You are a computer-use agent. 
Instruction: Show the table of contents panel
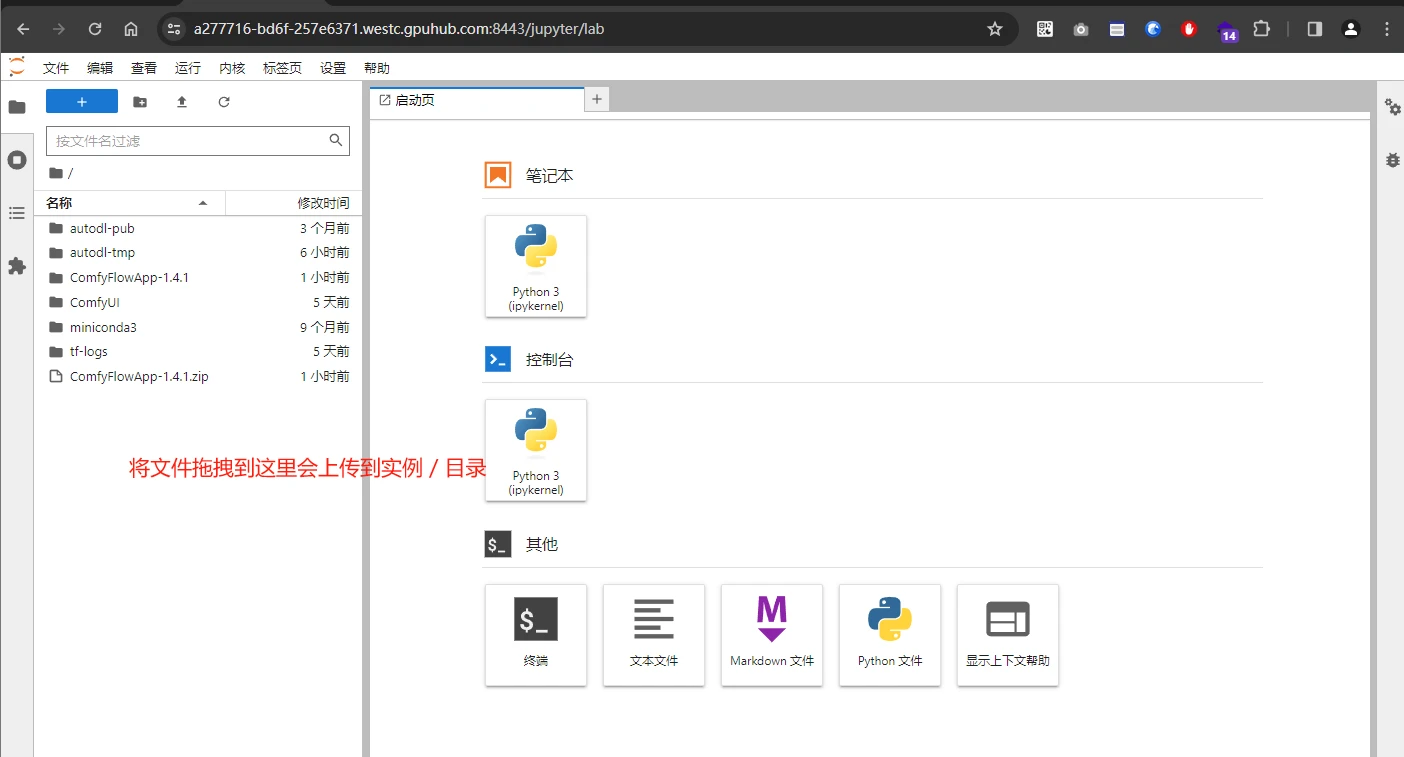[x=17, y=213]
